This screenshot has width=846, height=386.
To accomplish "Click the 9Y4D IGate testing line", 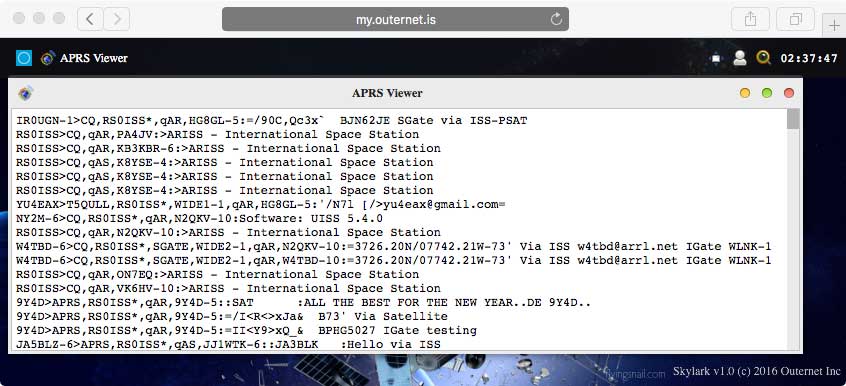I will click(x=246, y=331).
